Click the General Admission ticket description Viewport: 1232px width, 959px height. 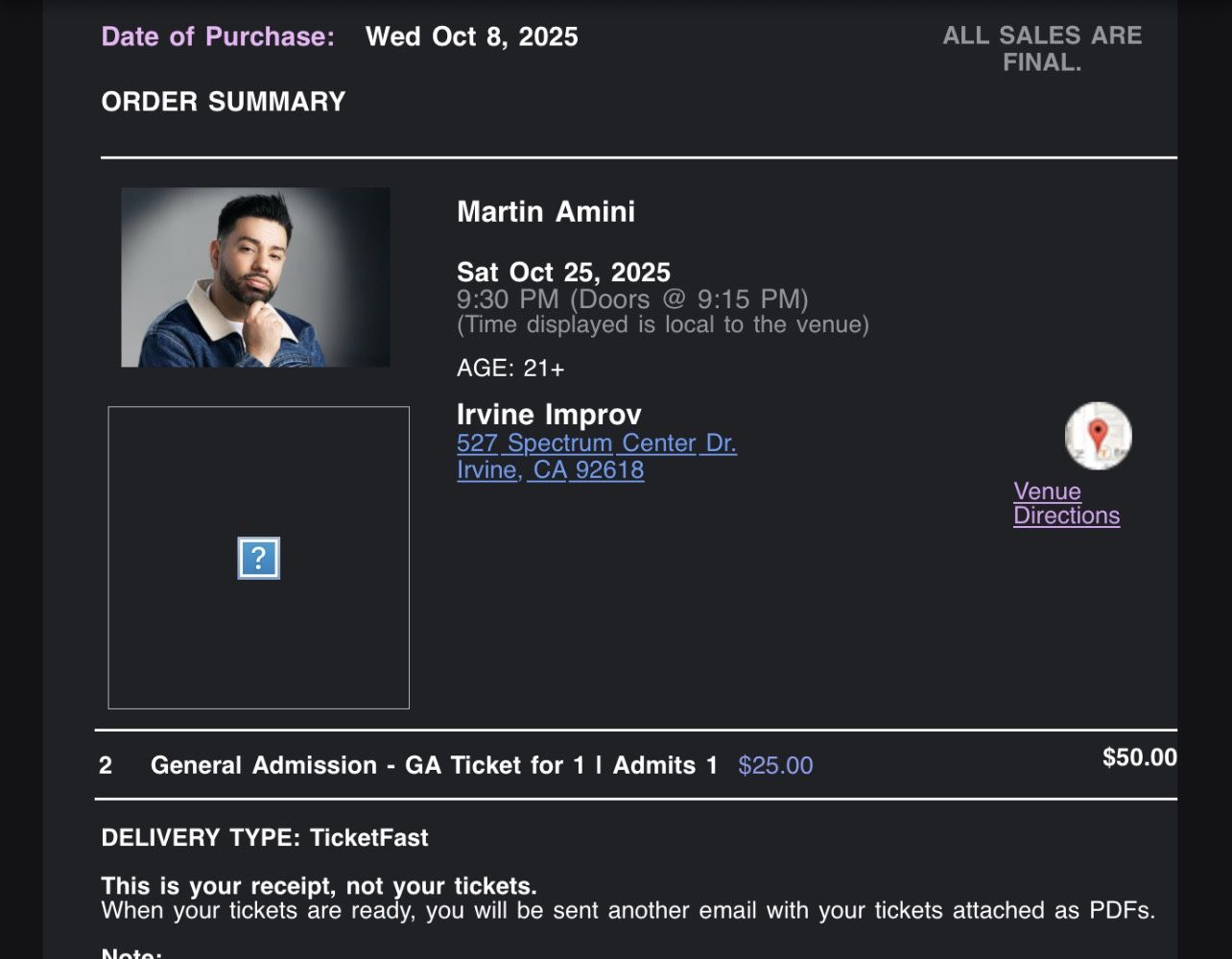(x=434, y=765)
